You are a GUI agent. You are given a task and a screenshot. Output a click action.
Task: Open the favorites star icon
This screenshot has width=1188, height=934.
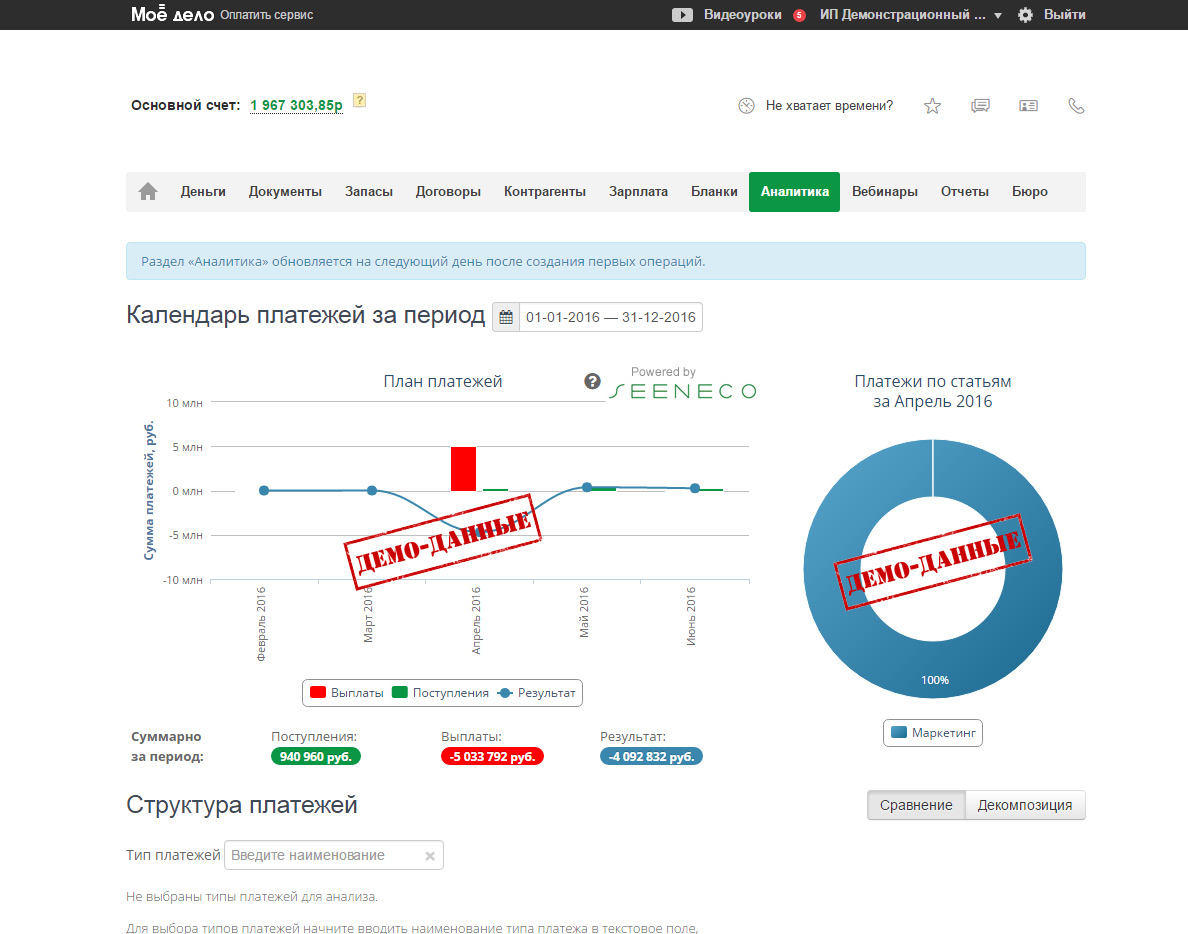click(932, 106)
